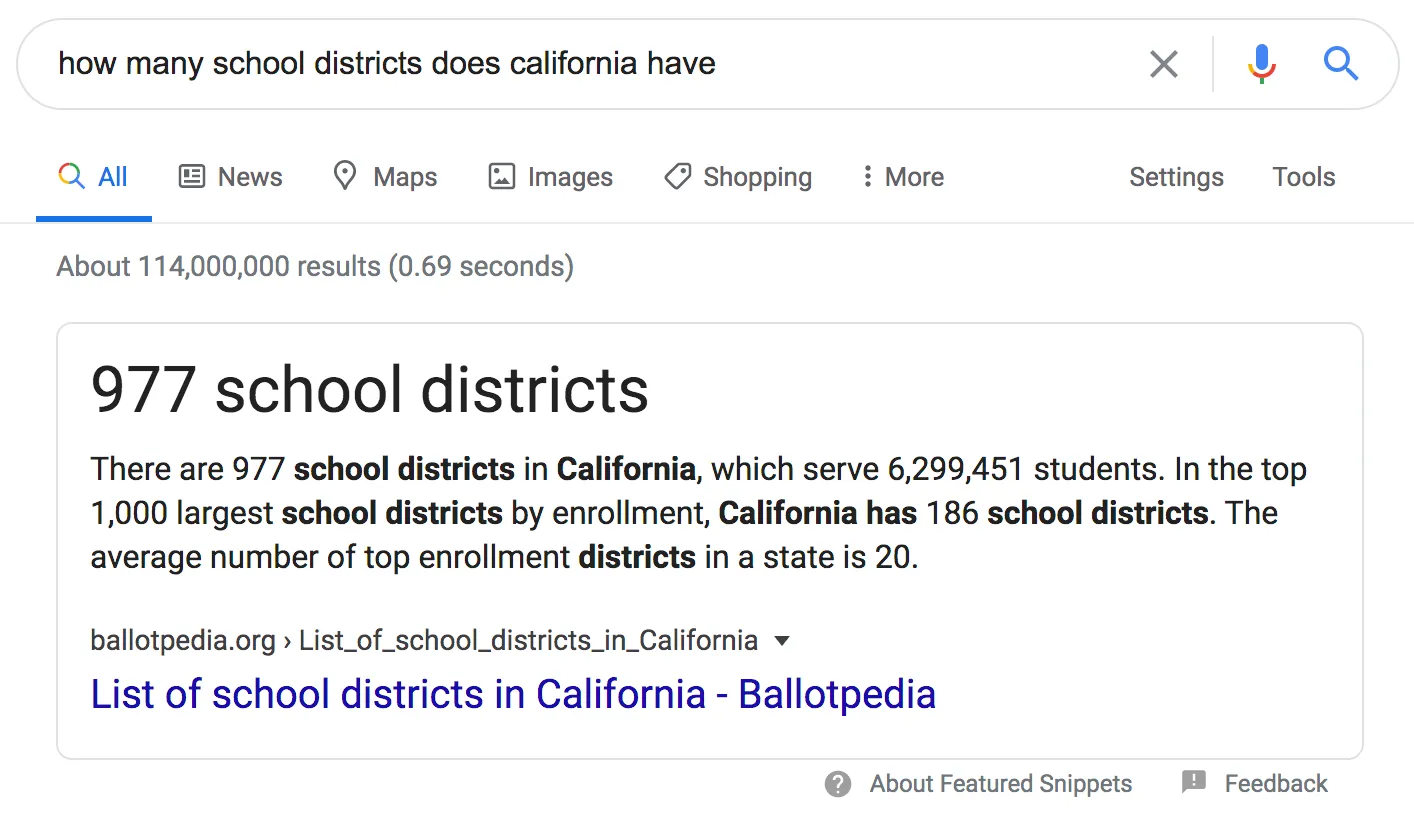1414x822 pixels.
Task: Open the Tools options
Action: point(1303,176)
